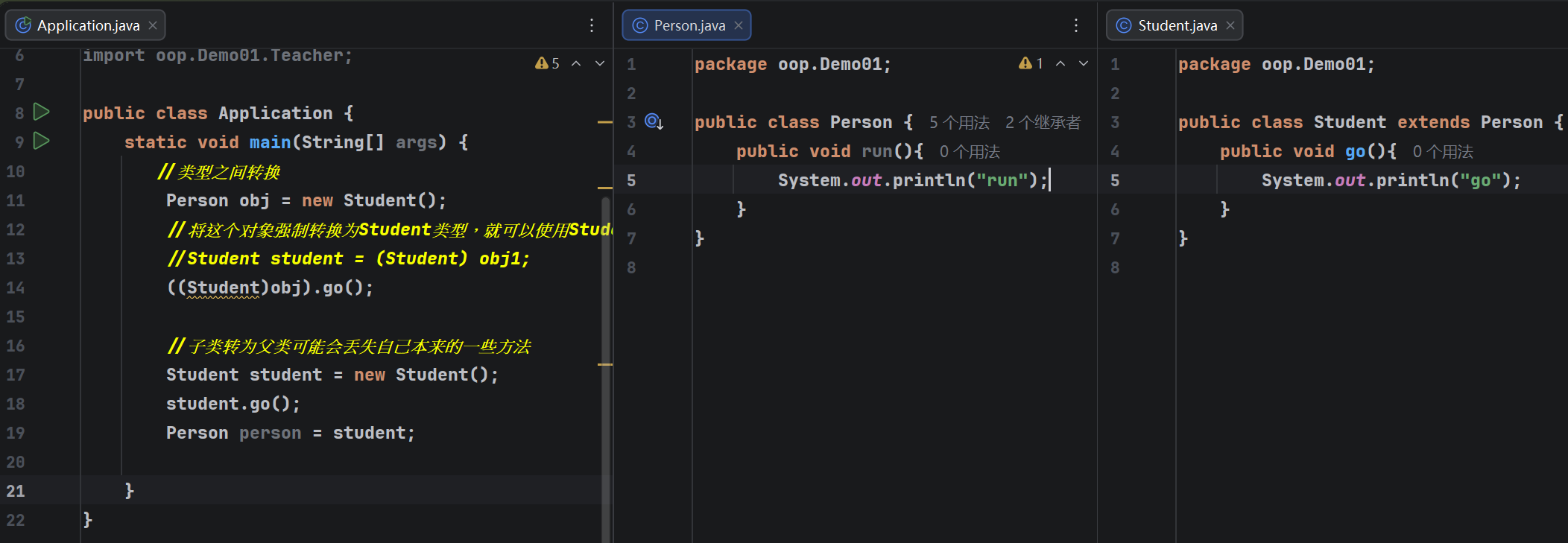The height and width of the screenshot is (543, 1568).
Task: Click 'Person obj = new Student();' line
Action: 306,200
